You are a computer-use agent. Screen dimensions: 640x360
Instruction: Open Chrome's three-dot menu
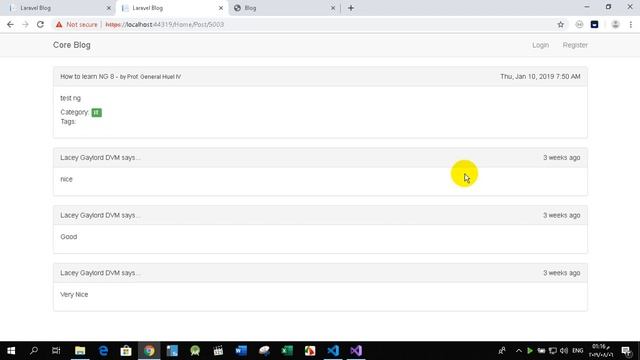(631, 24)
